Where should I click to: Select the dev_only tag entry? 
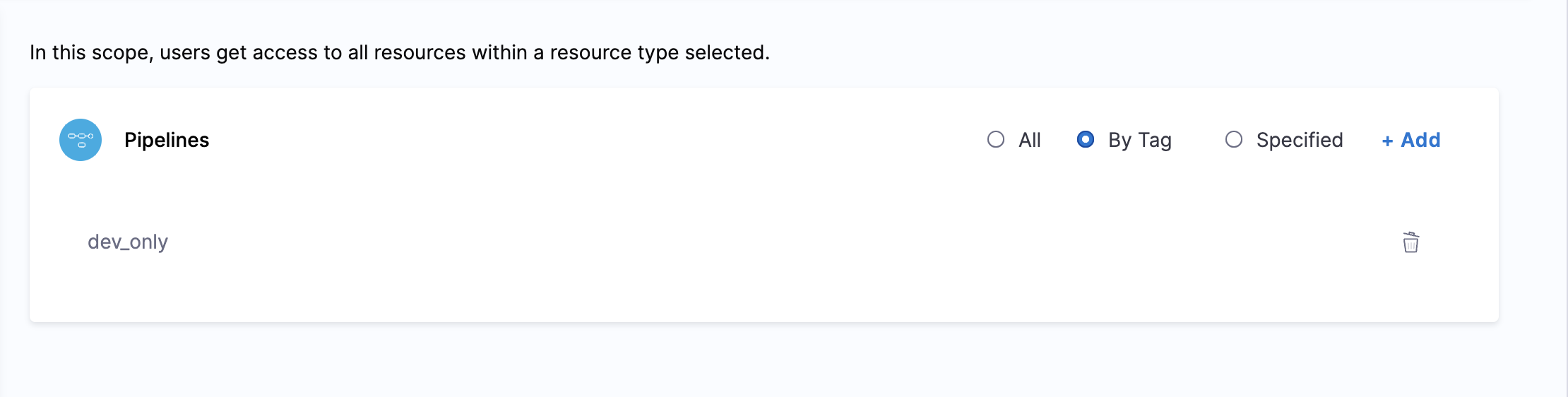128,242
